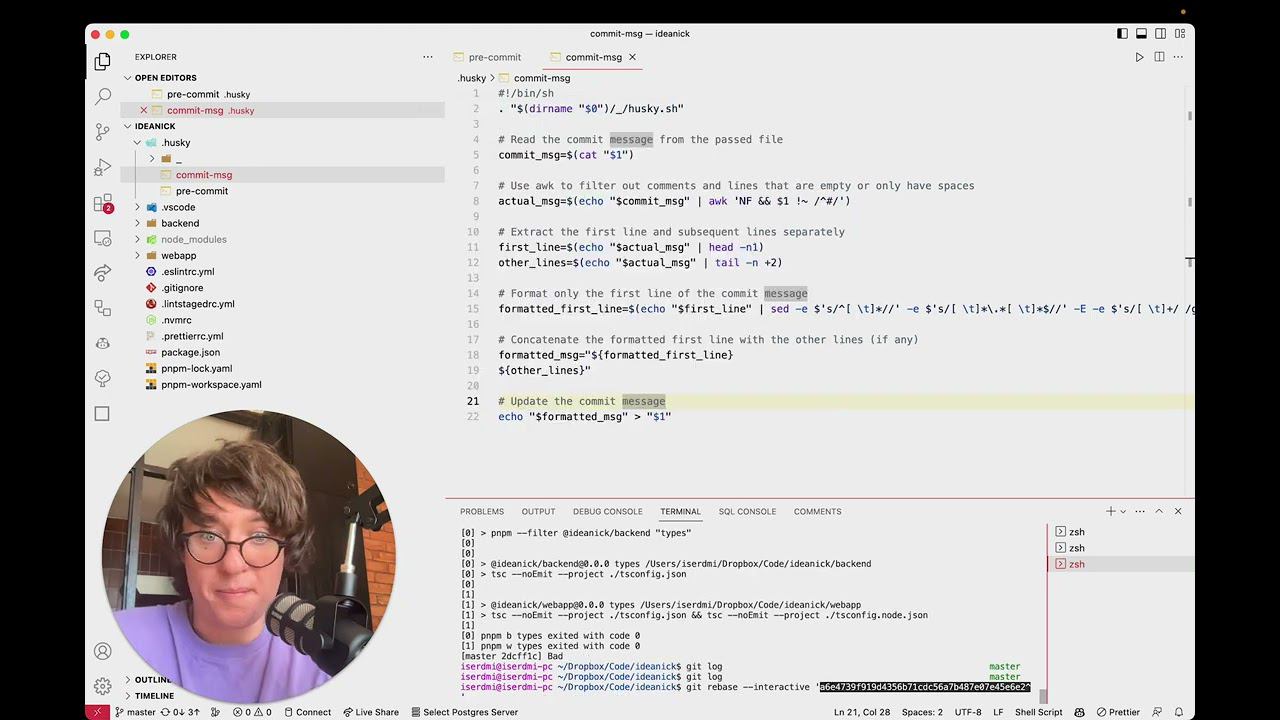The width and height of the screenshot is (1280, 720).
Task: Open terminal panel More Actions ellipsis
Action: [1140, 511]
